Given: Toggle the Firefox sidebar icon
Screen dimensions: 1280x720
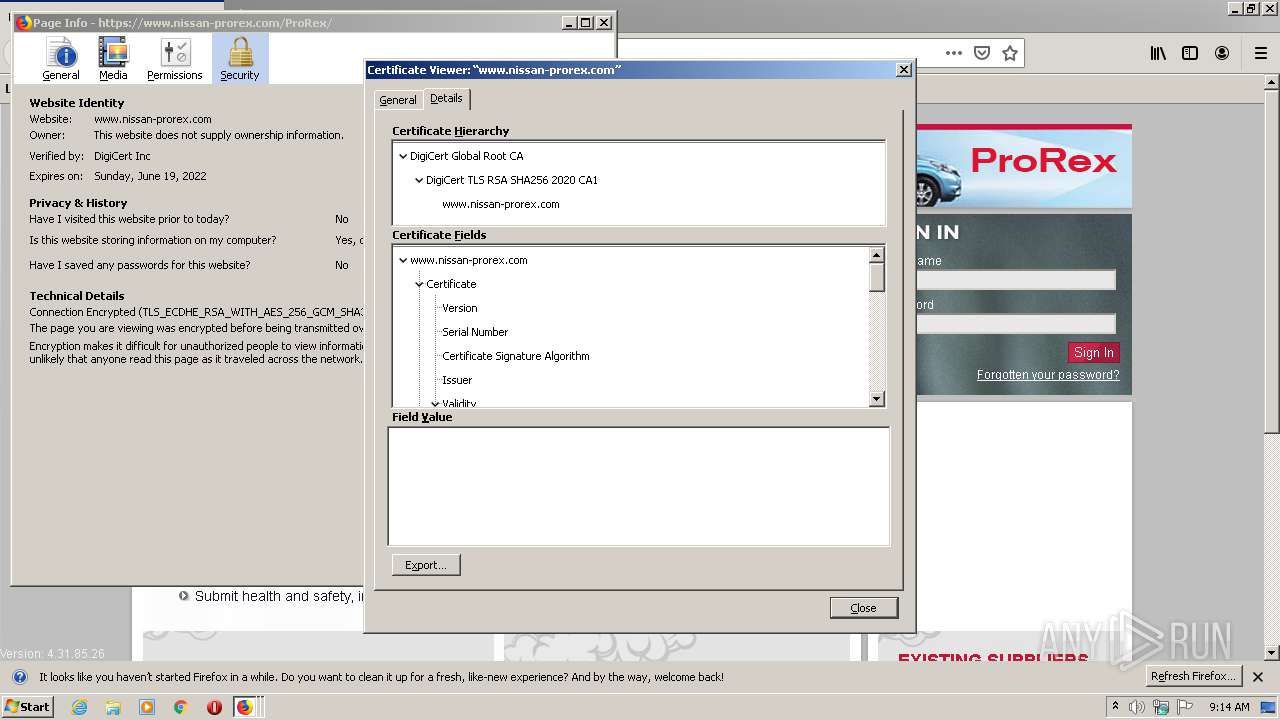Looking at the screenshot, I should coord(1190,53).
